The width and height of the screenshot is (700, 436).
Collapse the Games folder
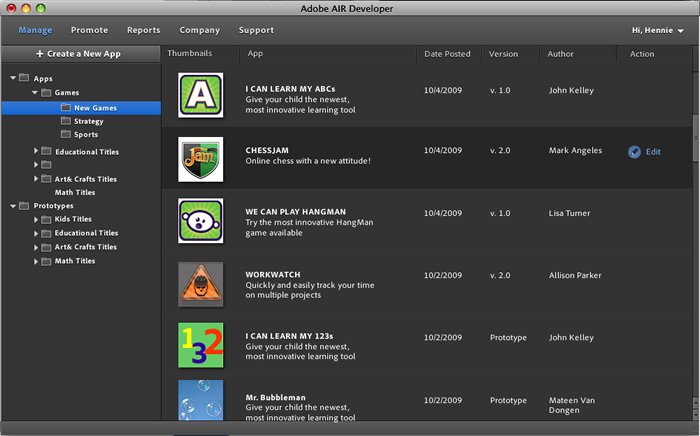point(35,92)
